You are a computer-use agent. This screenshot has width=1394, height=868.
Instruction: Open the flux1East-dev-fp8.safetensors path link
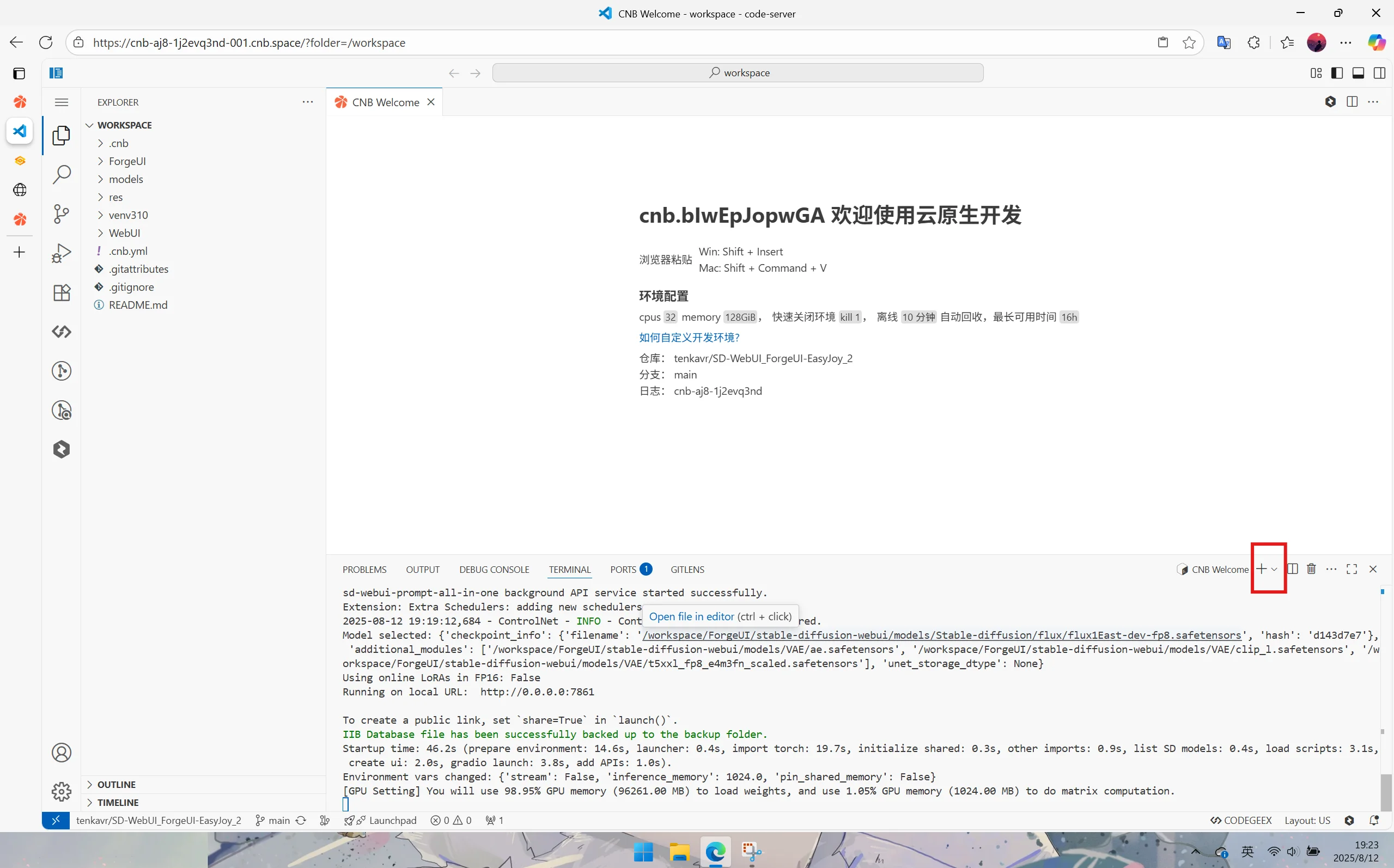(x=941, y=635)
